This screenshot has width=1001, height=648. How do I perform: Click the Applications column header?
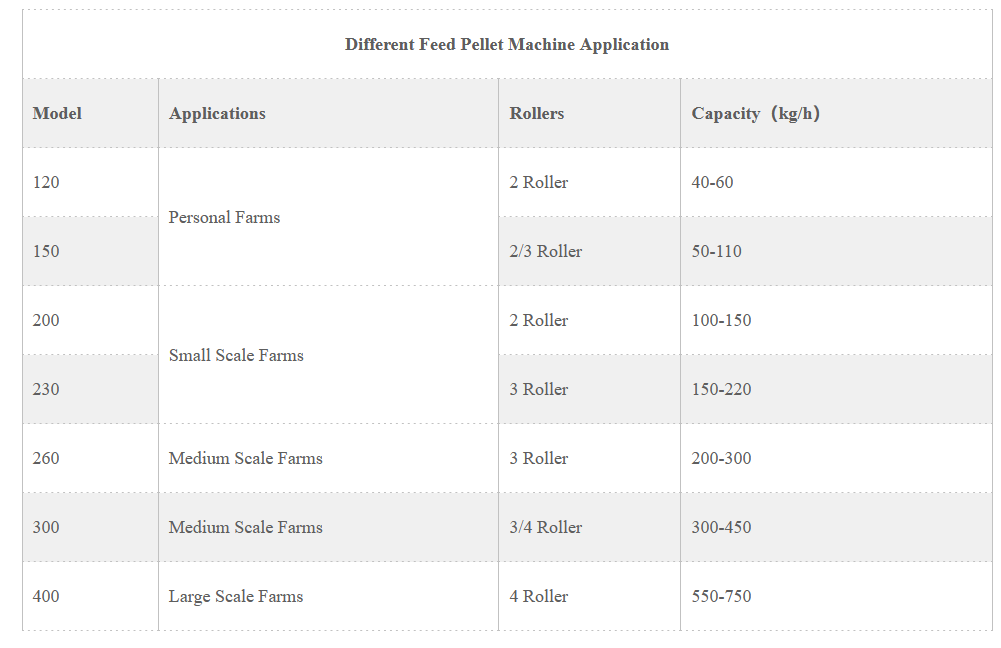217,113
